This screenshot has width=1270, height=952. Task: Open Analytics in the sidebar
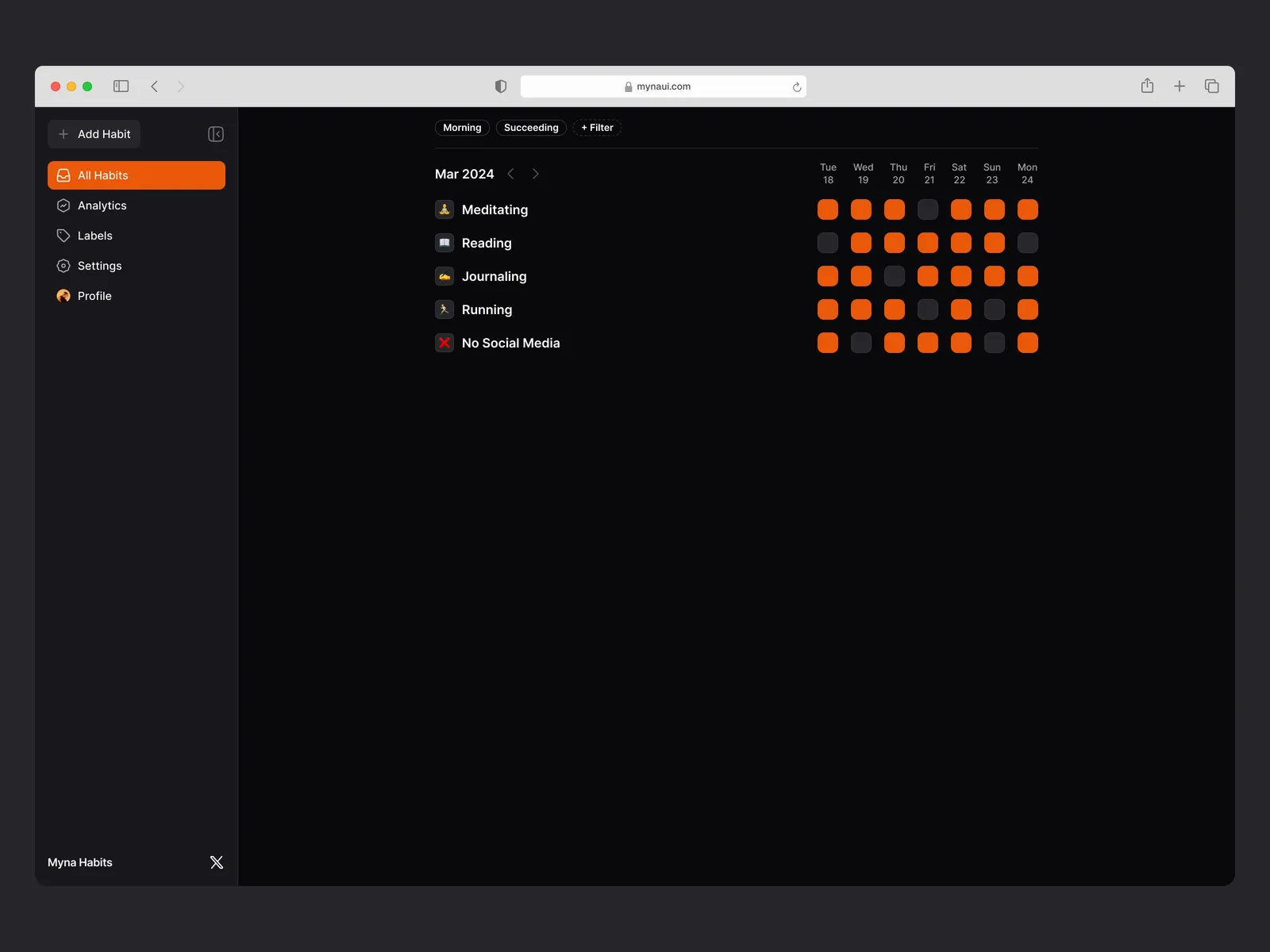coord(102,205)
